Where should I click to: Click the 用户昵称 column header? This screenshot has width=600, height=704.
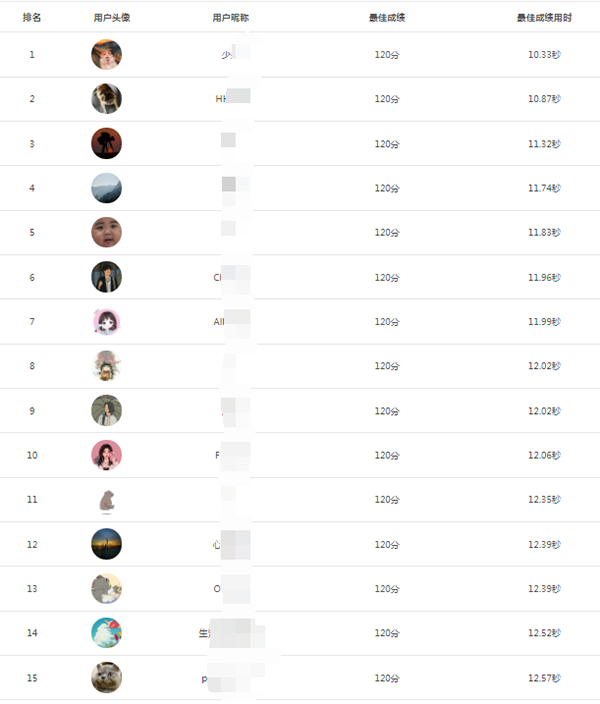coord(230,18)
